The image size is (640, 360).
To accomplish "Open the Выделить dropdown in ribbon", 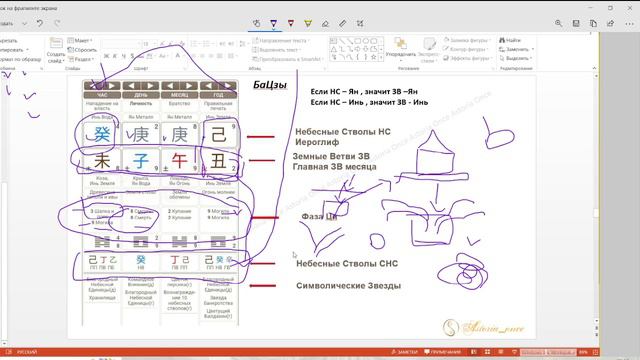I will (x=517, y=58).
